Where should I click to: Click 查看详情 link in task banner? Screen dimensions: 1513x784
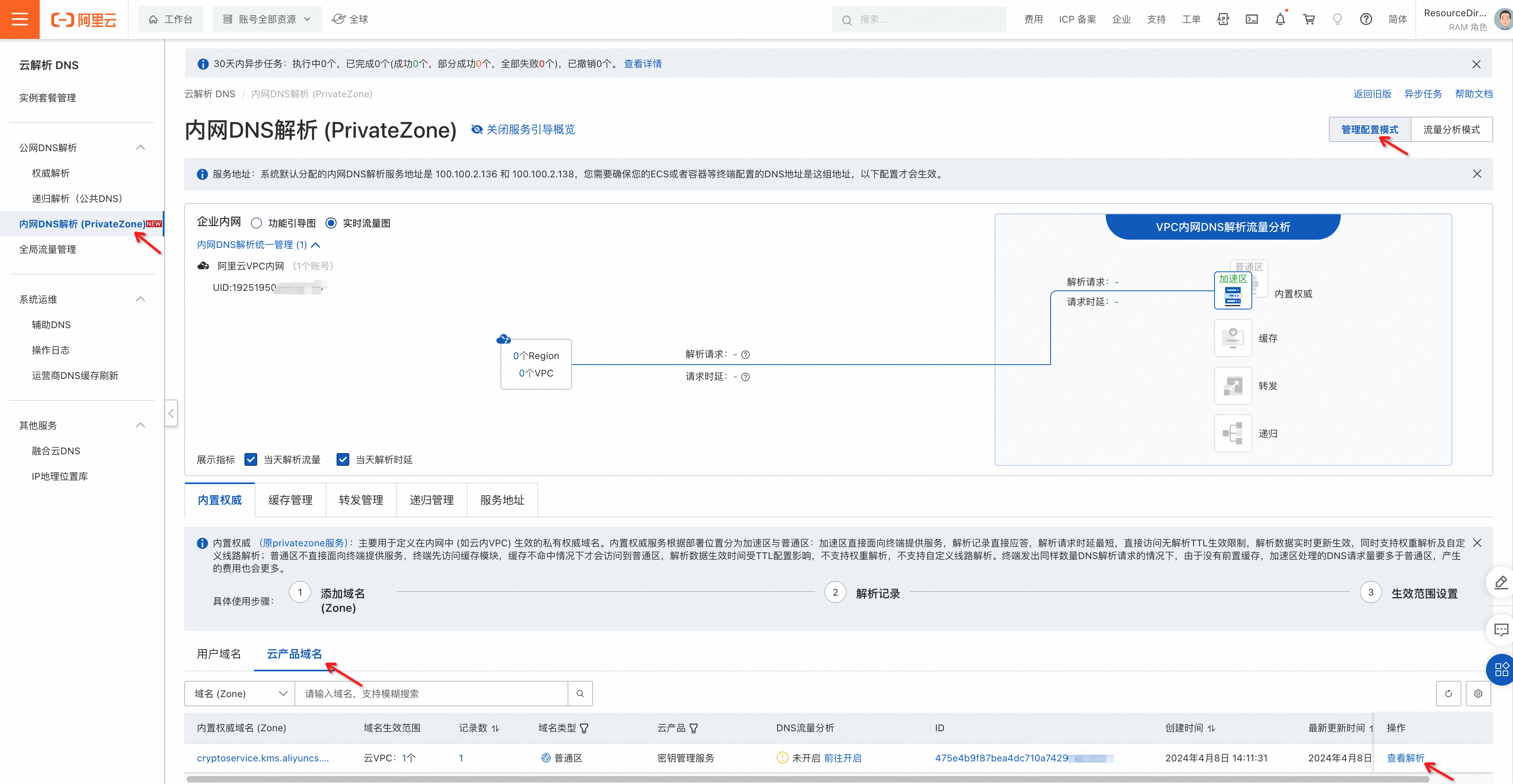click(x=643, y=64)
